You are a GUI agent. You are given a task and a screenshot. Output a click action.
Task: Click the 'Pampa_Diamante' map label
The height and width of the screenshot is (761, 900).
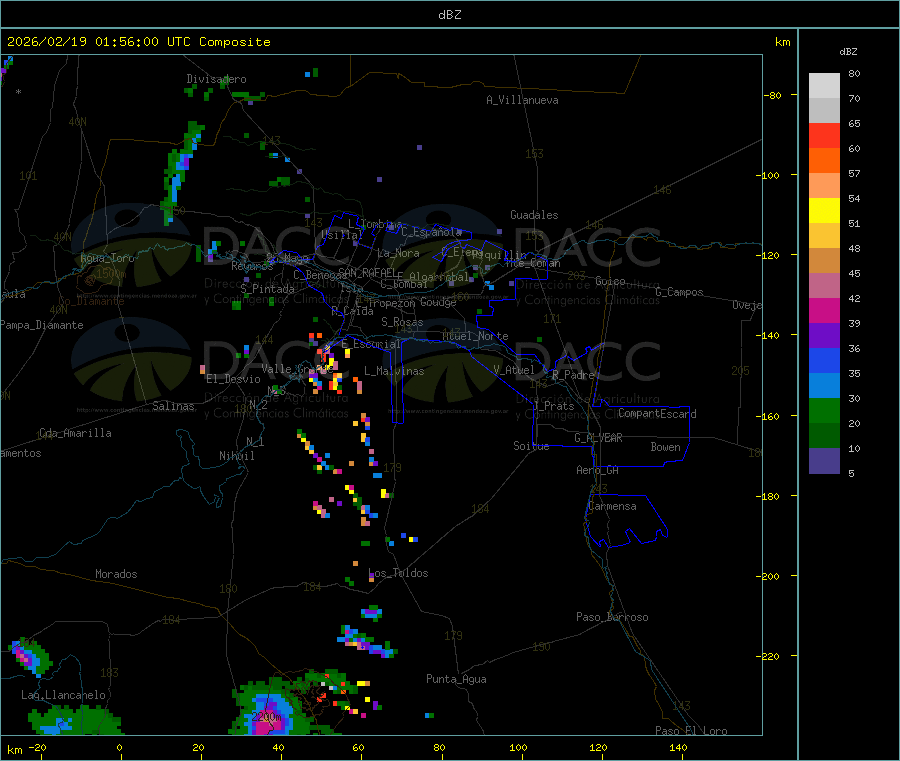pos(41,325)
